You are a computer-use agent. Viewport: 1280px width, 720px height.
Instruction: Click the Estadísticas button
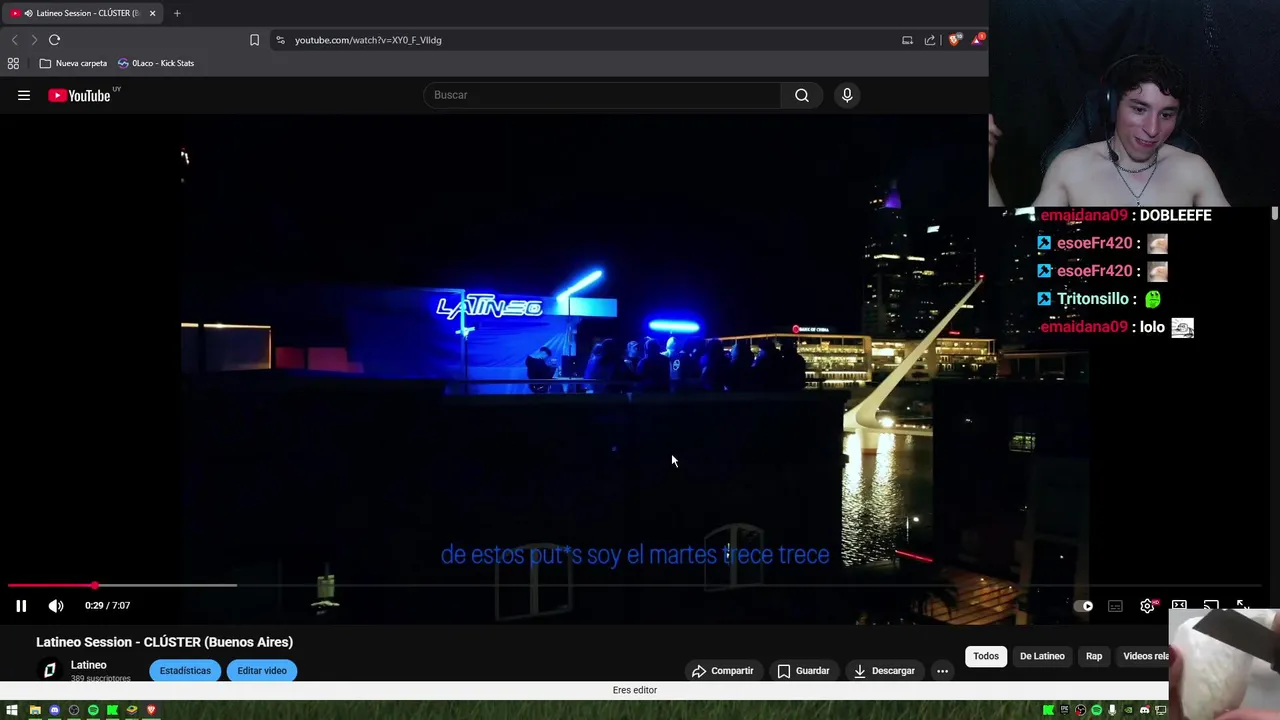point(185,671)
